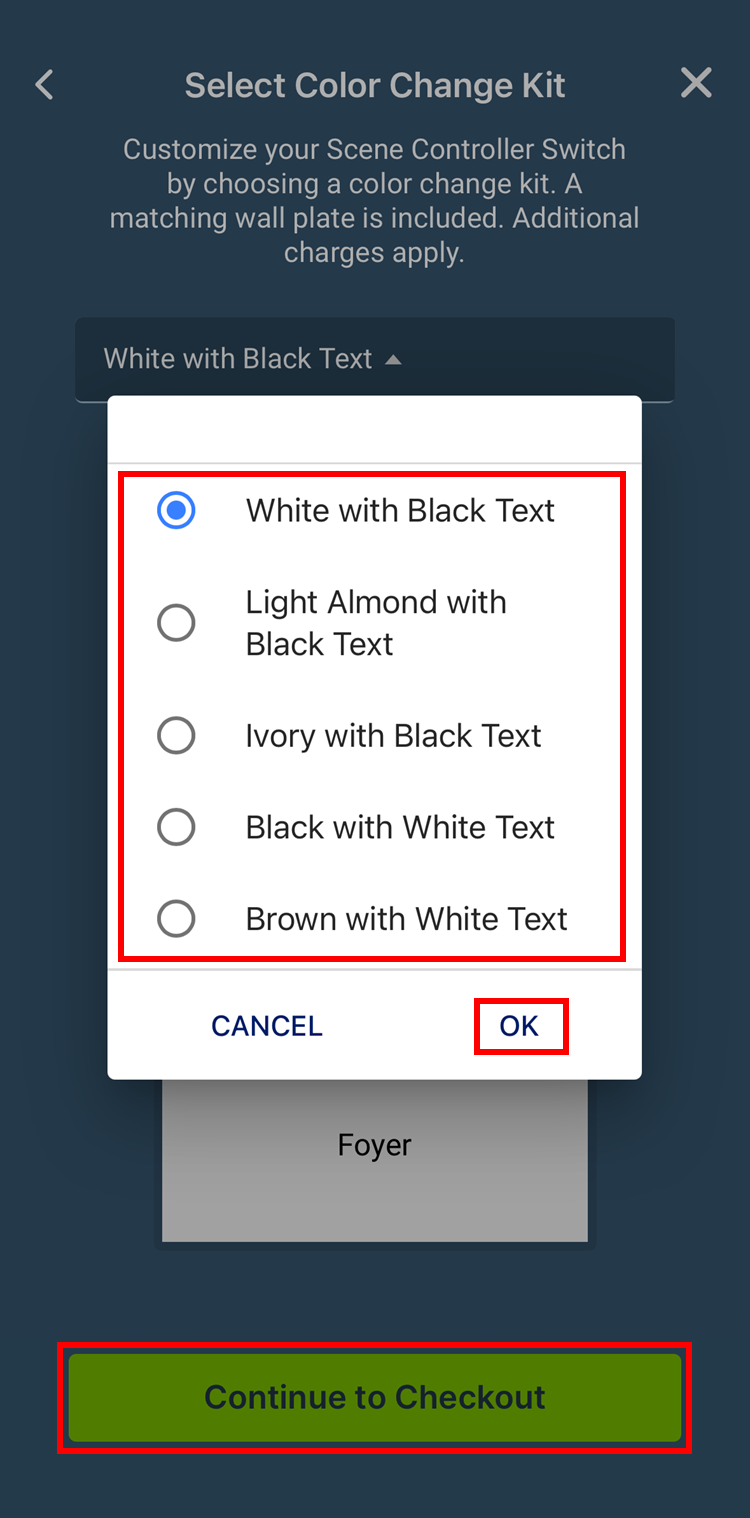Choose Light Almond with Black Text option
The height and width of the screenshot is (1518, 750).
[176, 622]
